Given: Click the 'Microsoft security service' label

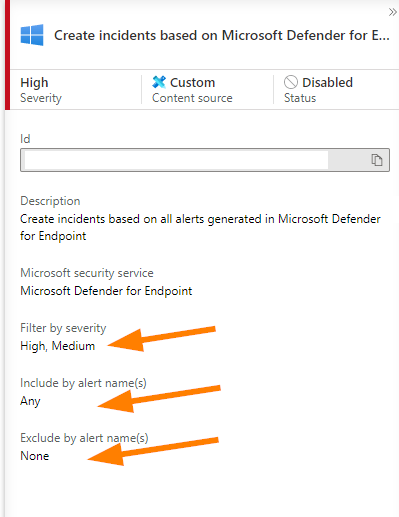Looking at the screenshot, I should (87, 273).
